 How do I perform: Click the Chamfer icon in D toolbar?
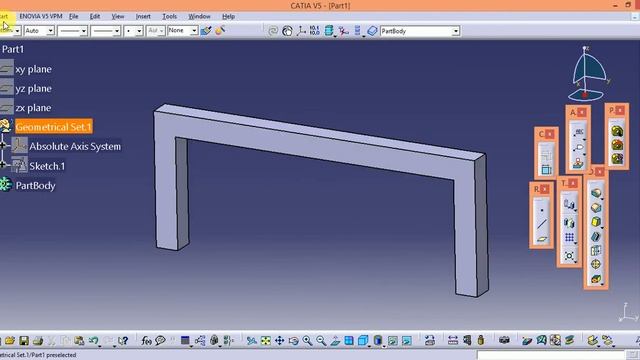596,208
